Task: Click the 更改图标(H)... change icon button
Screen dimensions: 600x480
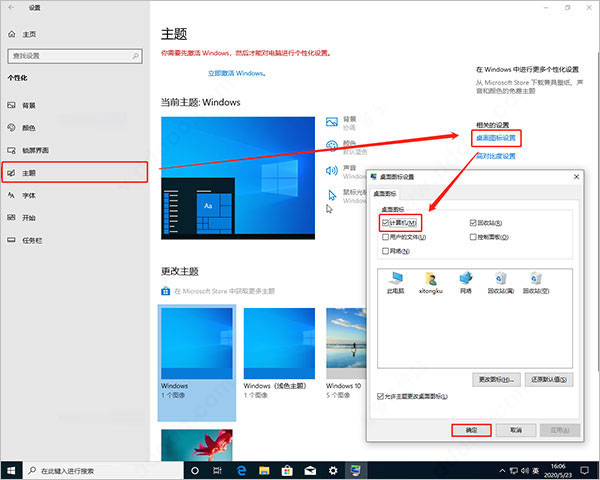Action: click(496, 379)
